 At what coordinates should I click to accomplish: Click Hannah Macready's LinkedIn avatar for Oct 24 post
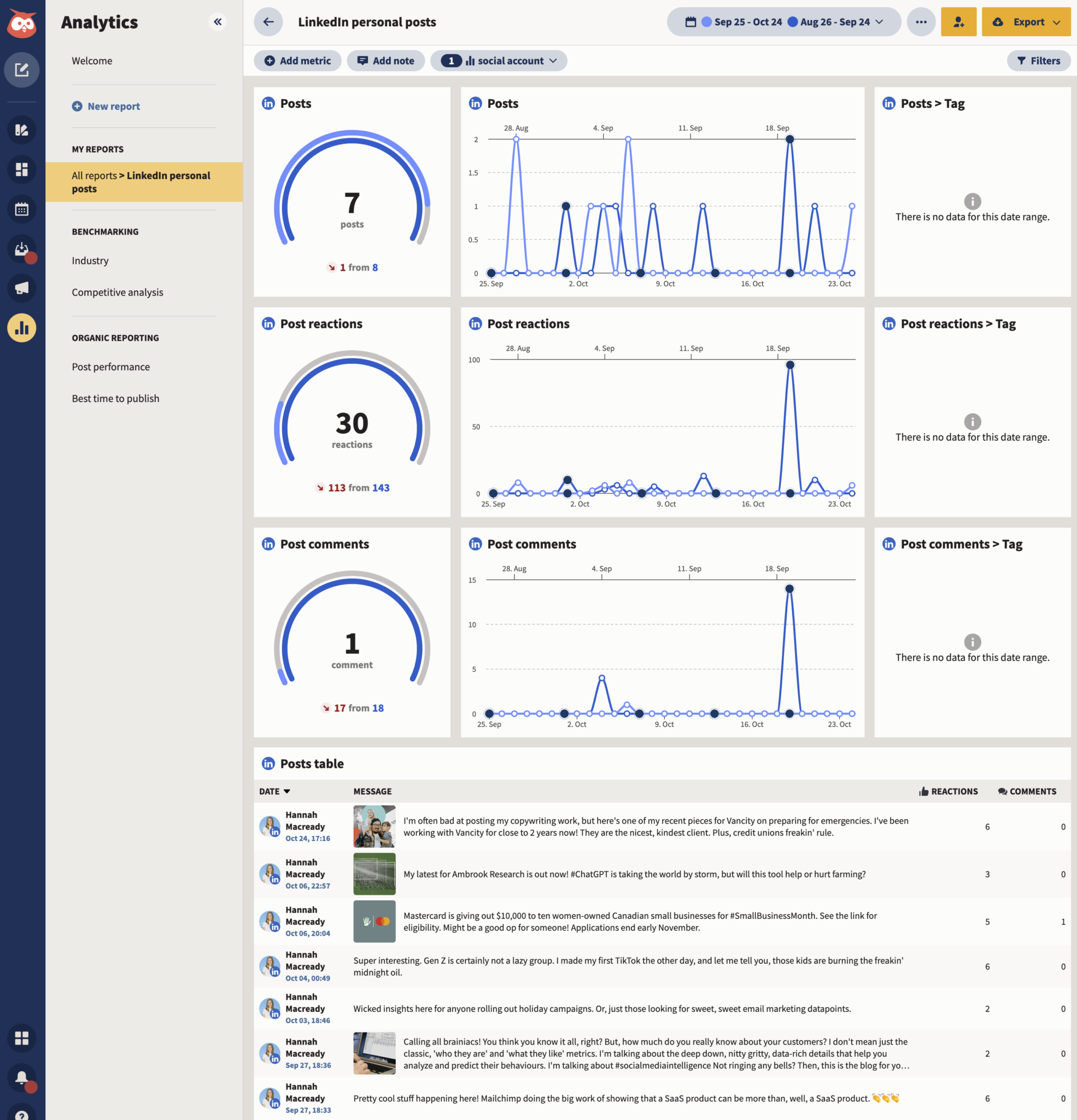click(270, 826)
